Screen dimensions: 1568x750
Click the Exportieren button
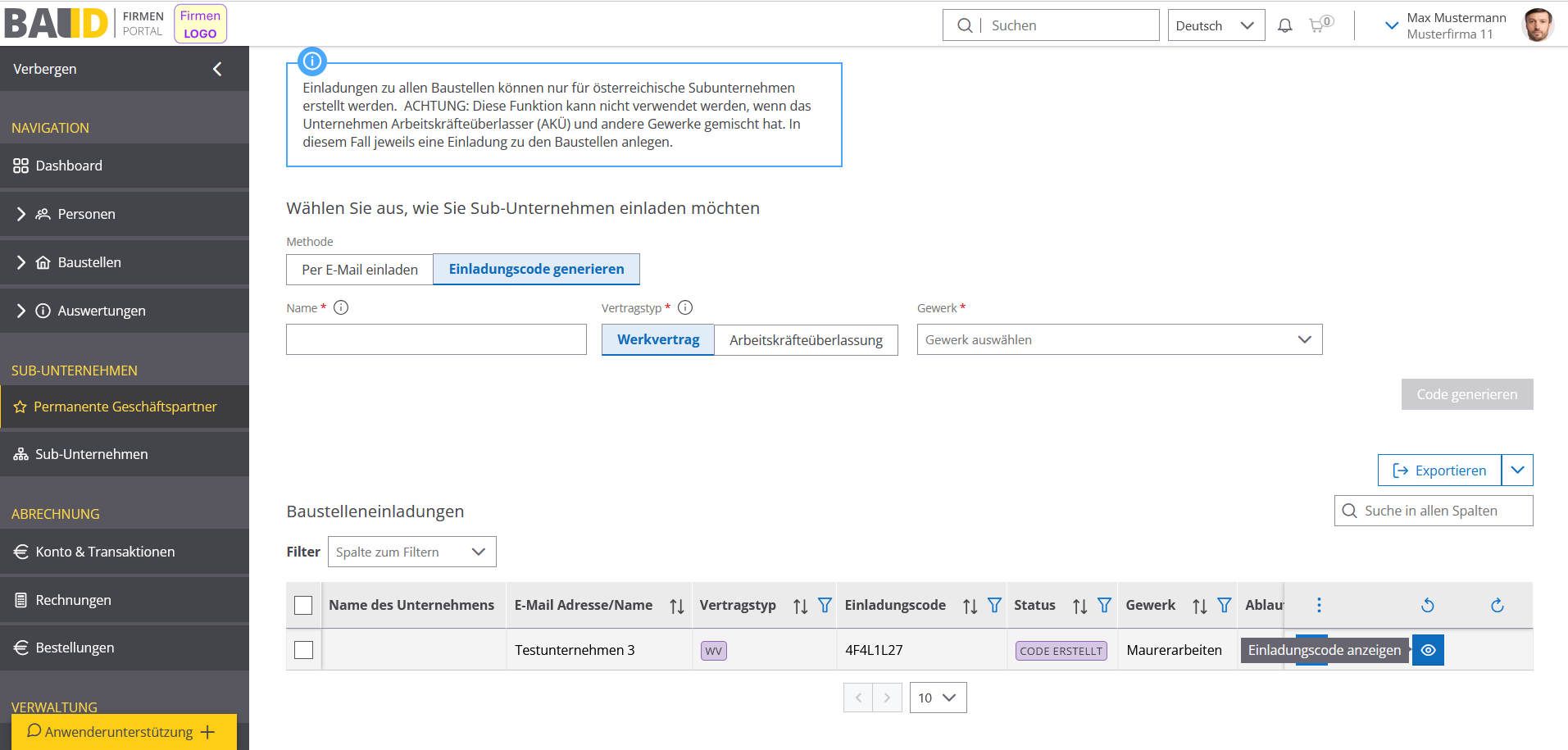tap(1439, 470)
